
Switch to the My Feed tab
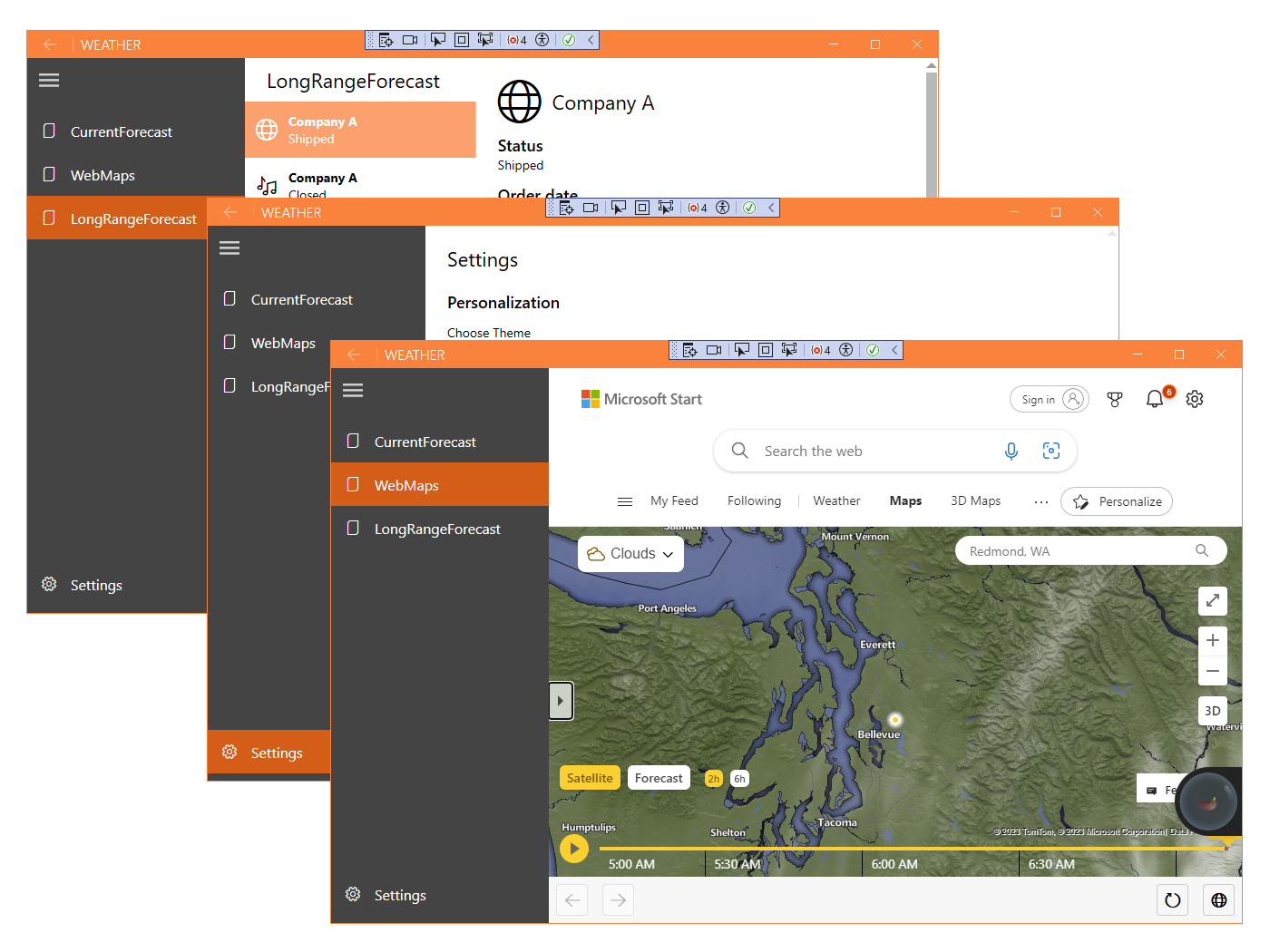click(674, 500)
